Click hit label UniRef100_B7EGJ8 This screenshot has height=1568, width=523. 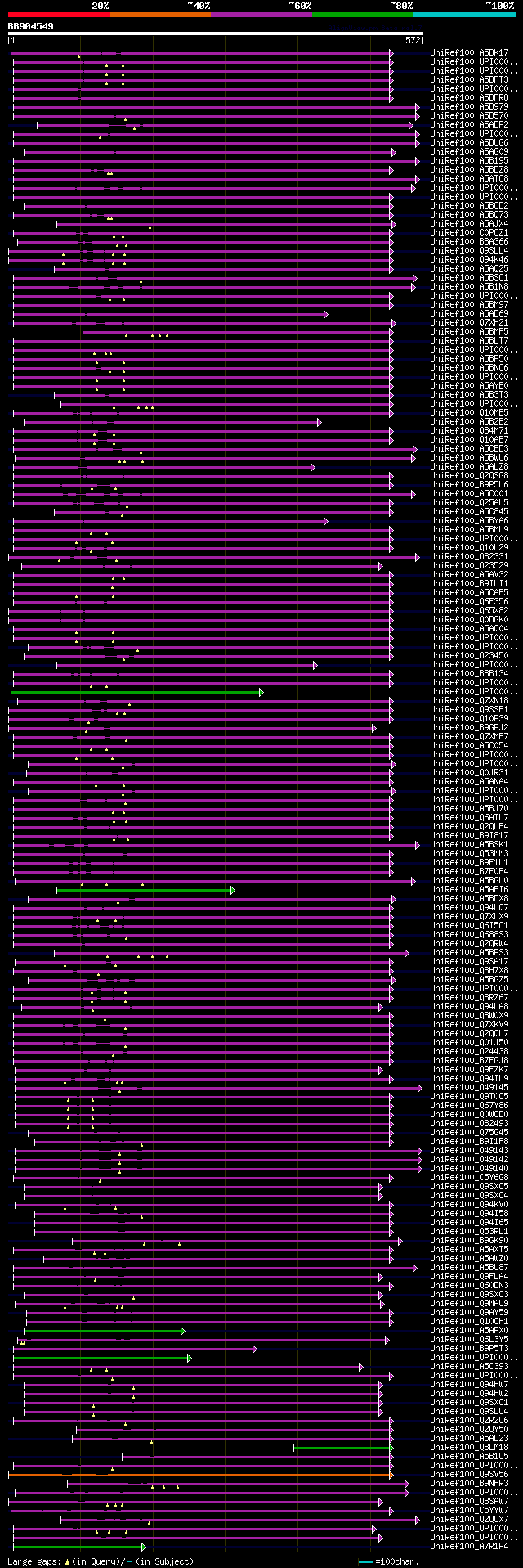click(x=469, y=1061)
